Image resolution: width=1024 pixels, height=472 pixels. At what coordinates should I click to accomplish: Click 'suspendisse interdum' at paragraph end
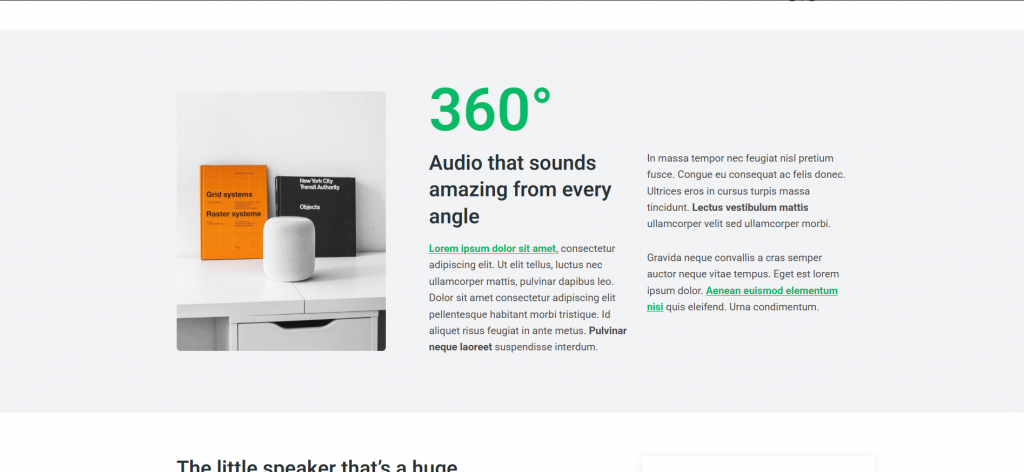pyautogui.click(x=546, y=347)
